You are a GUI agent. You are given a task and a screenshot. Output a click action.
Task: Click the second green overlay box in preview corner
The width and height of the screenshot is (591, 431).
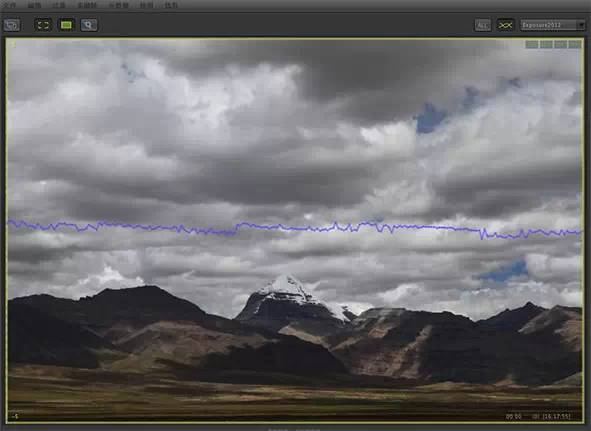tap(546, 44)
